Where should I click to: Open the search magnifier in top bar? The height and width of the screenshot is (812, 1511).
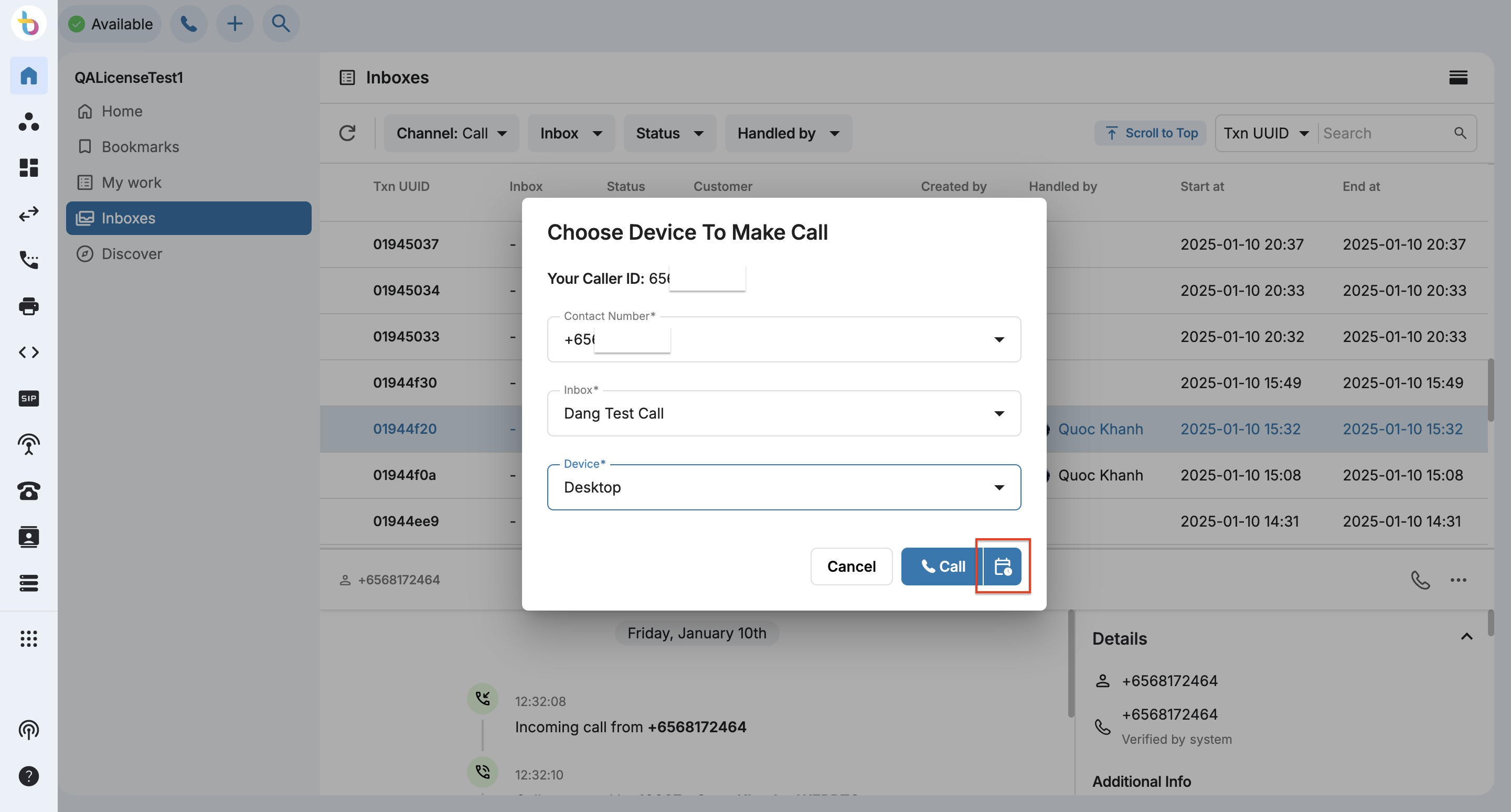(281, 24)
